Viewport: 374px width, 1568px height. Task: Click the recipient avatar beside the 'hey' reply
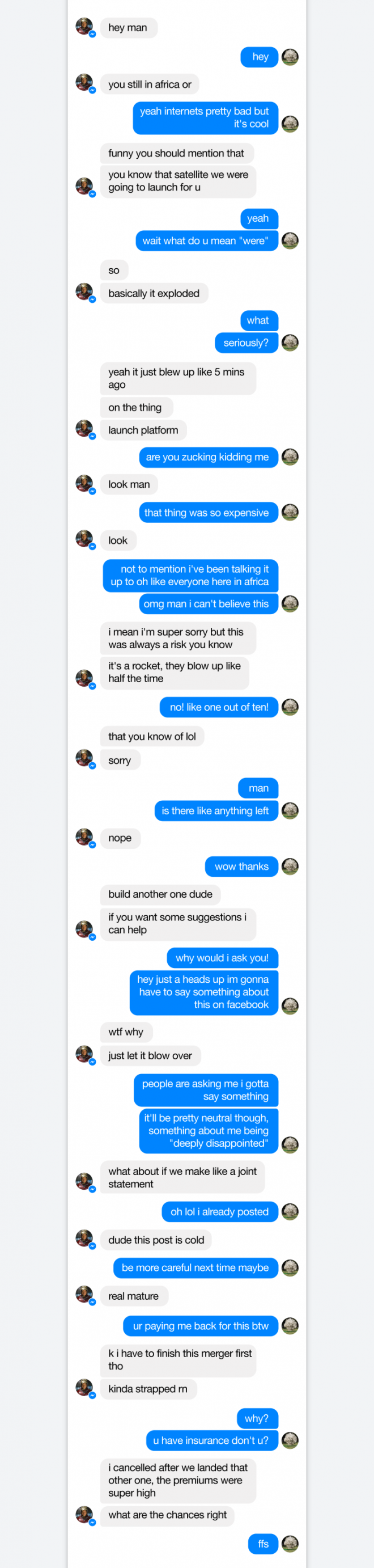tap(290, 57)
